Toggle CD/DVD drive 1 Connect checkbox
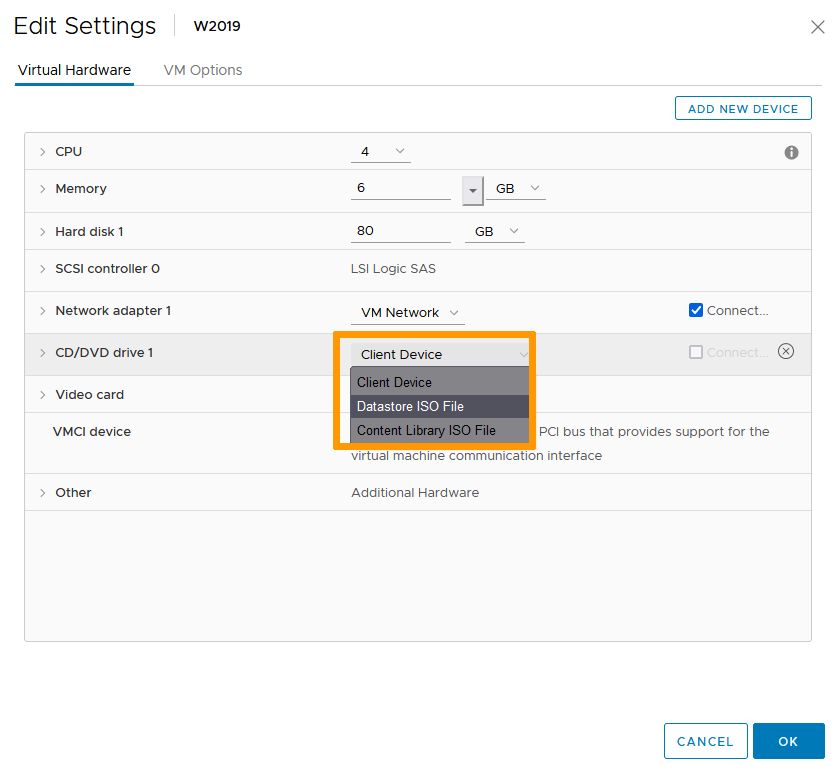This screenshot has height=773, width=840. point(696,352)
